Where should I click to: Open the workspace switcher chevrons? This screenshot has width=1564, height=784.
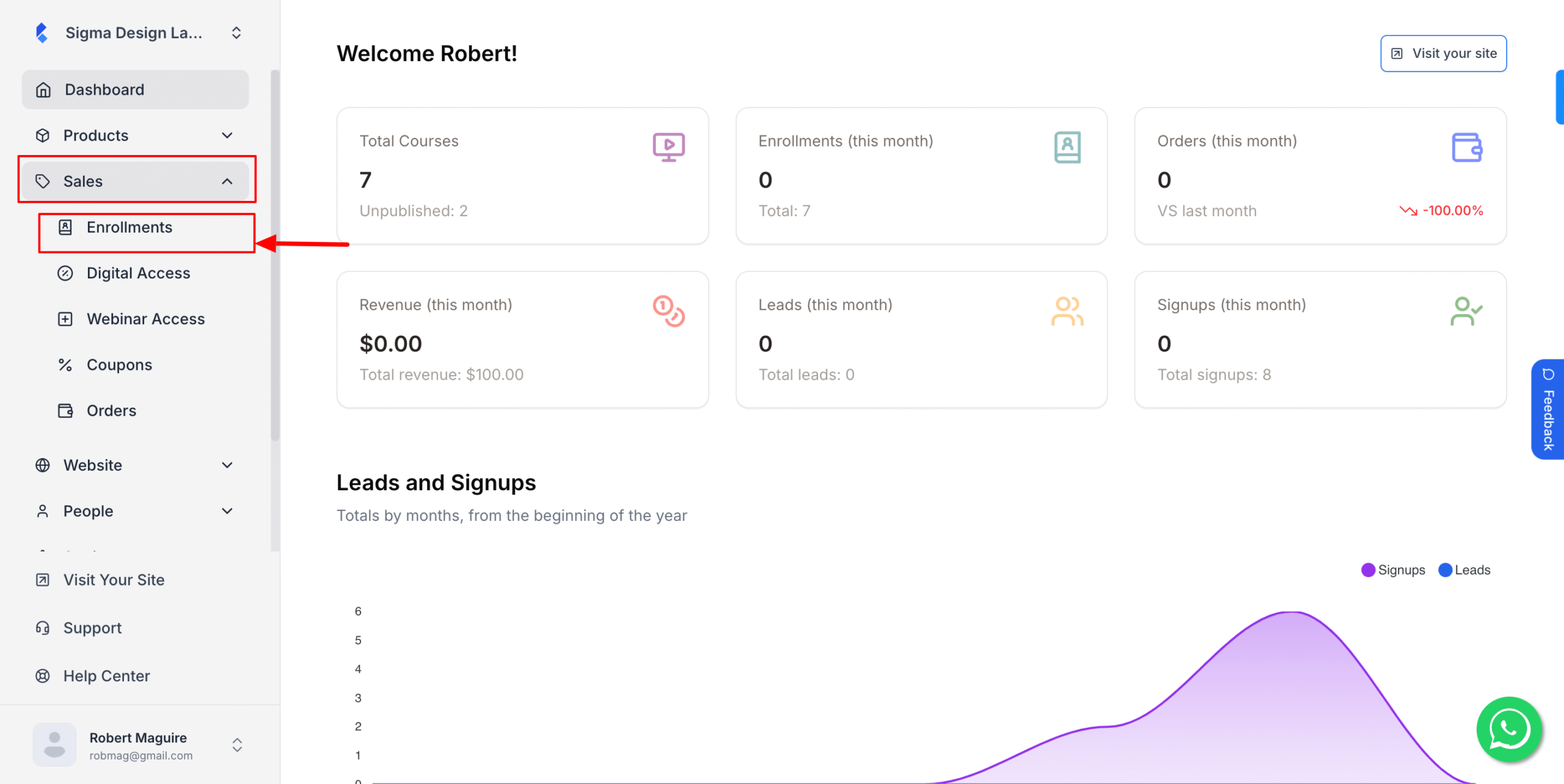[x=236, y=33]
